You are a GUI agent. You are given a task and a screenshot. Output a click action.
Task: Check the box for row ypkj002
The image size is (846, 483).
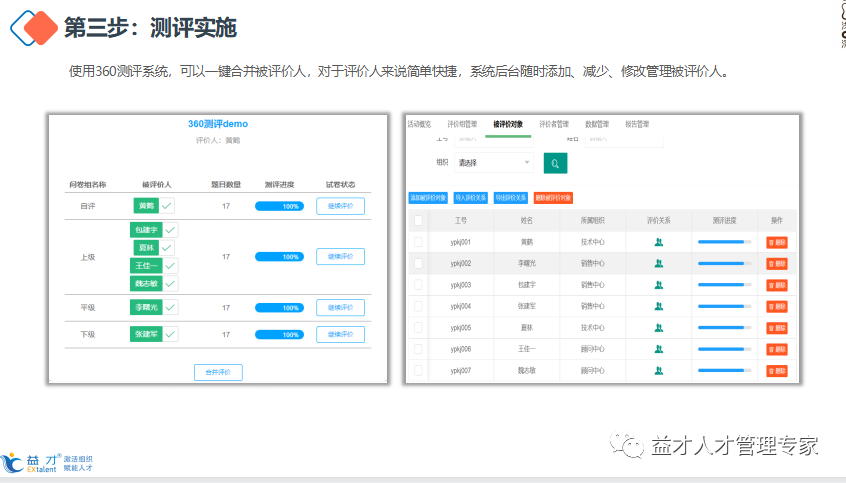(418, 263)
